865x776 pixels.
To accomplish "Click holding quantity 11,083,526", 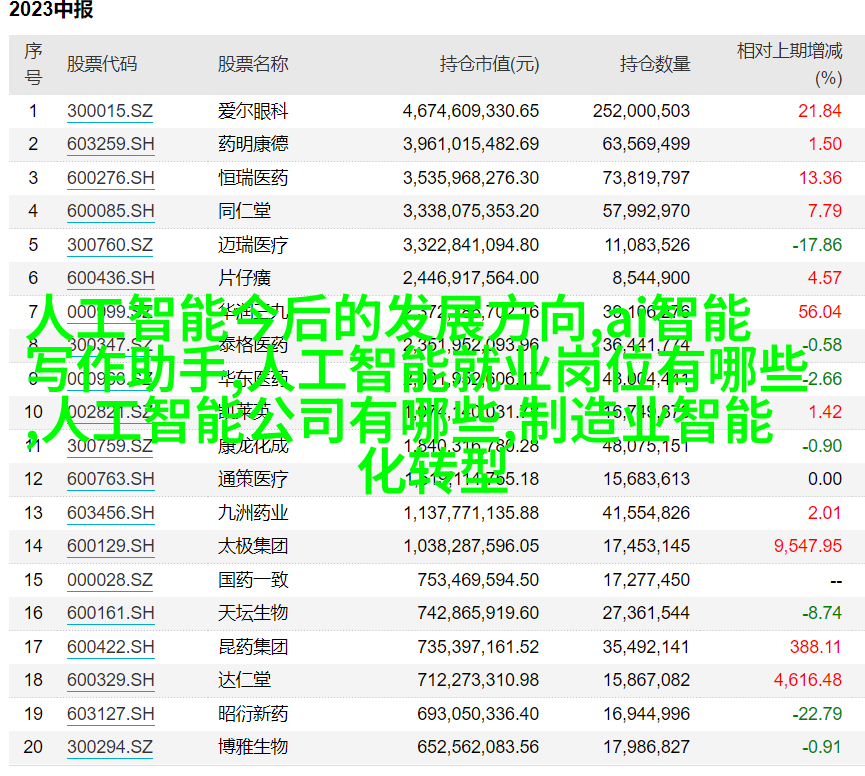I will pyautogui.click(x=647, y=245).
